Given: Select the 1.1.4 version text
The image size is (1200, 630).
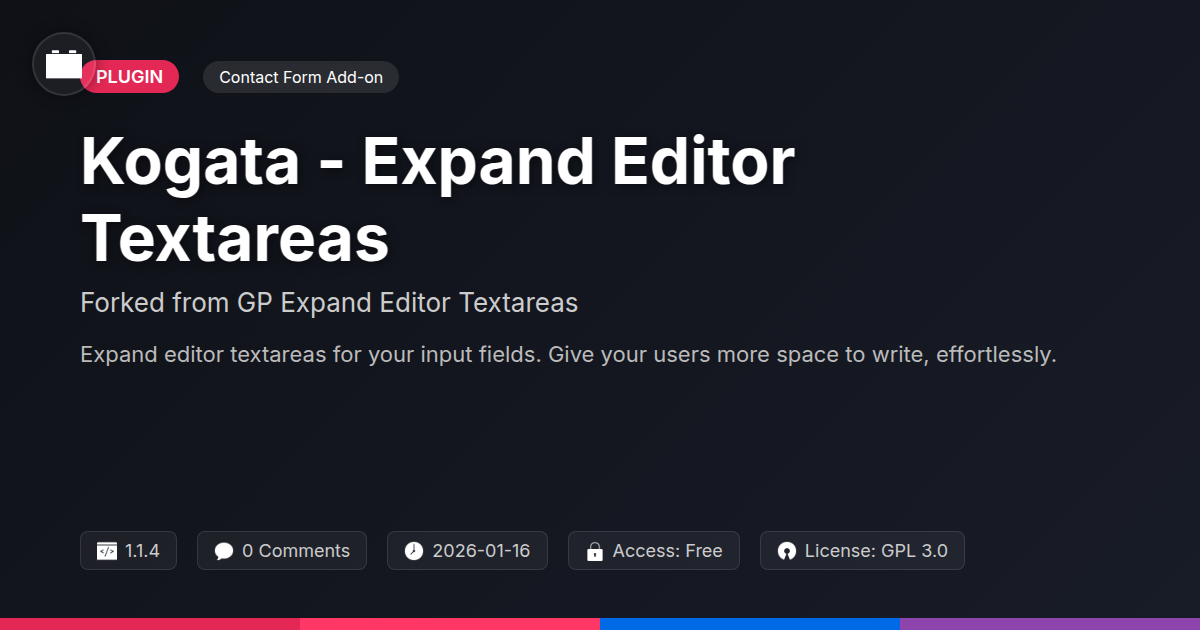Looking at the screenshot, I should (142, 551).
